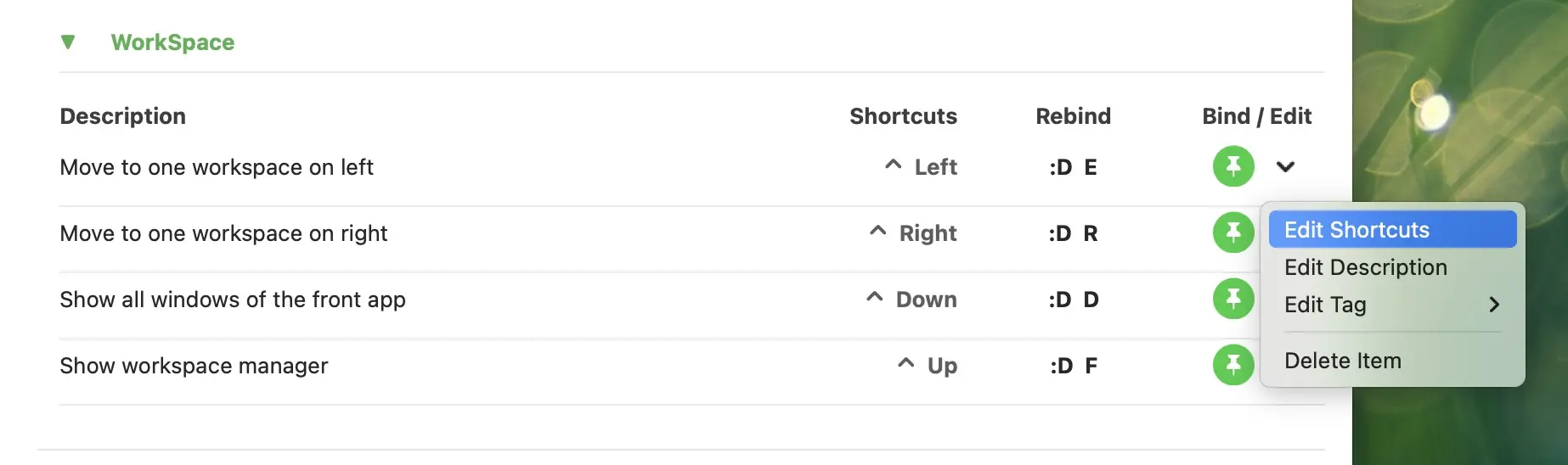Click pin icon for 'Show all windows of front app'
Image resolution: width=1568 pixels, height=465 pixels.
(x=1233, y=299)
